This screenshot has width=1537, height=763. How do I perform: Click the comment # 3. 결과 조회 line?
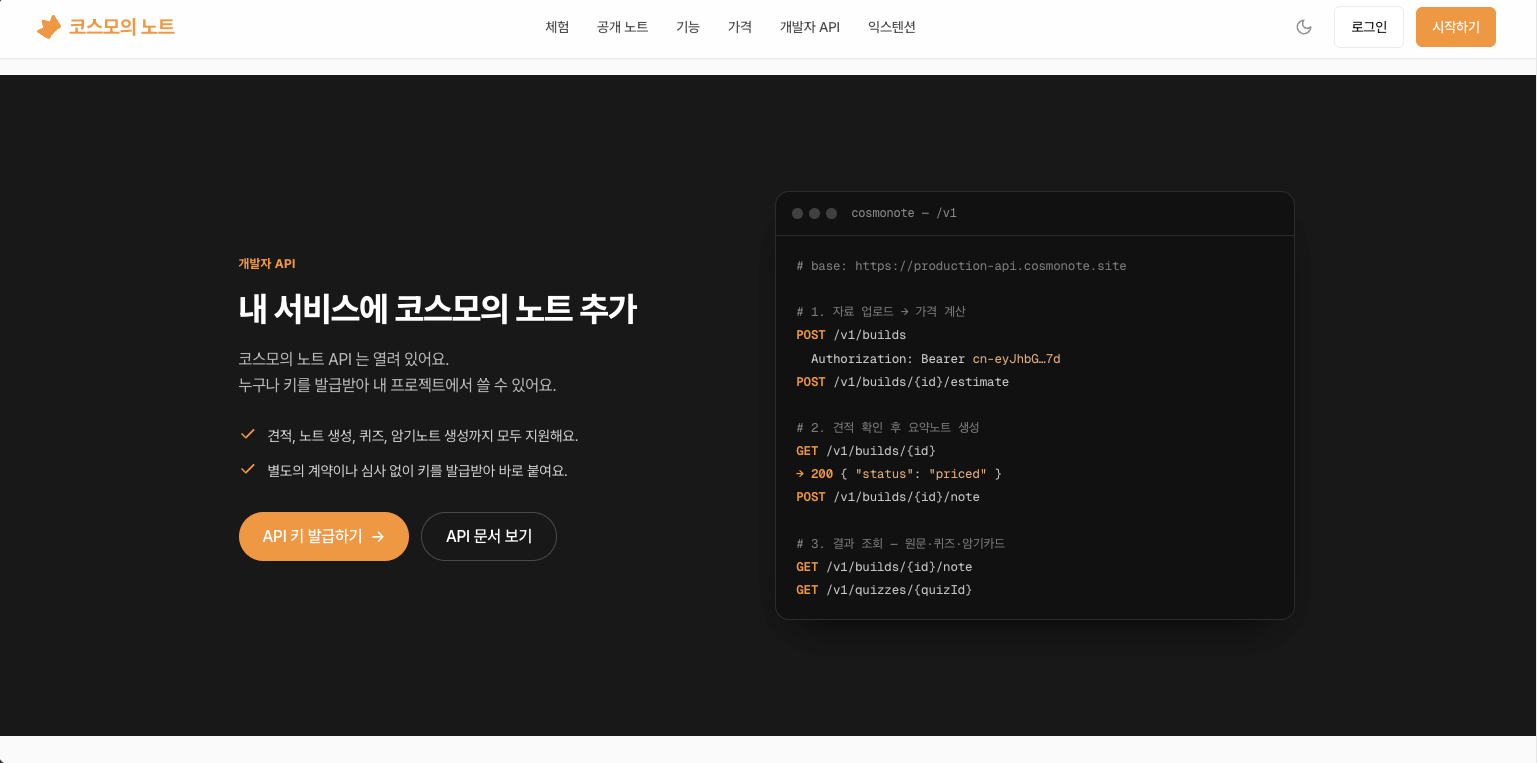900,544
